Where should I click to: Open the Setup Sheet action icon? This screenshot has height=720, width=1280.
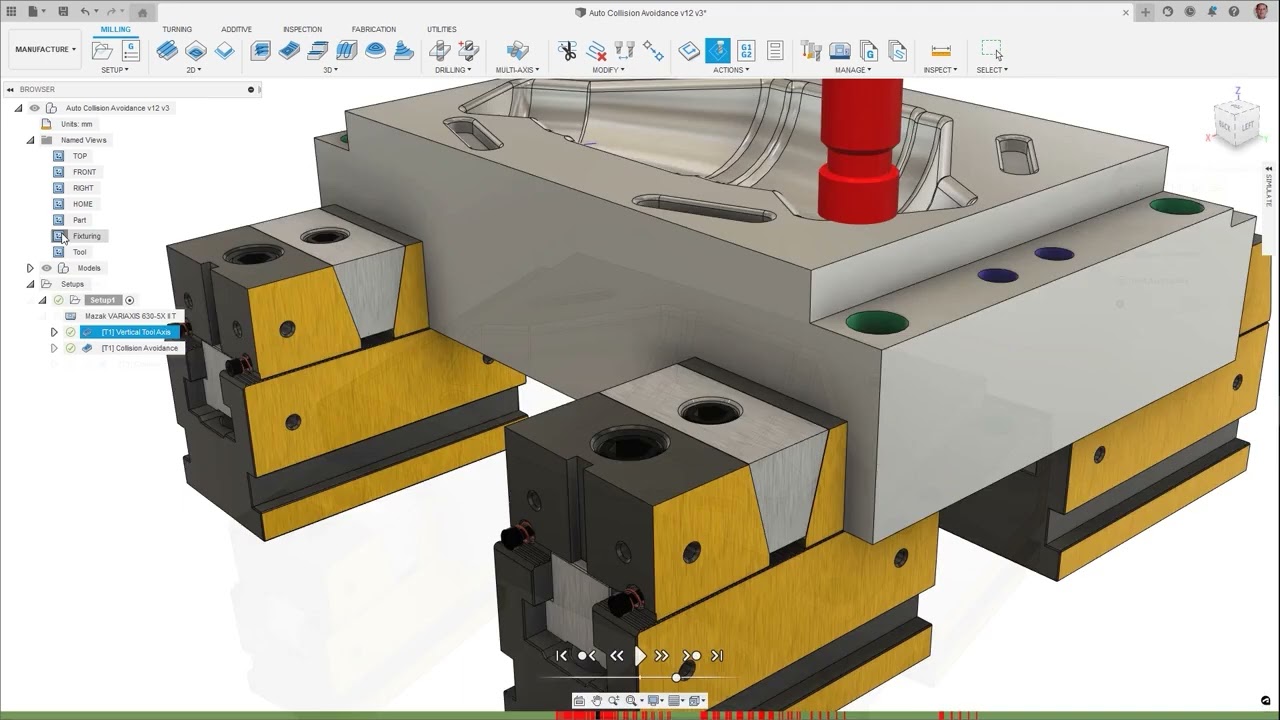tap(775, 50)
